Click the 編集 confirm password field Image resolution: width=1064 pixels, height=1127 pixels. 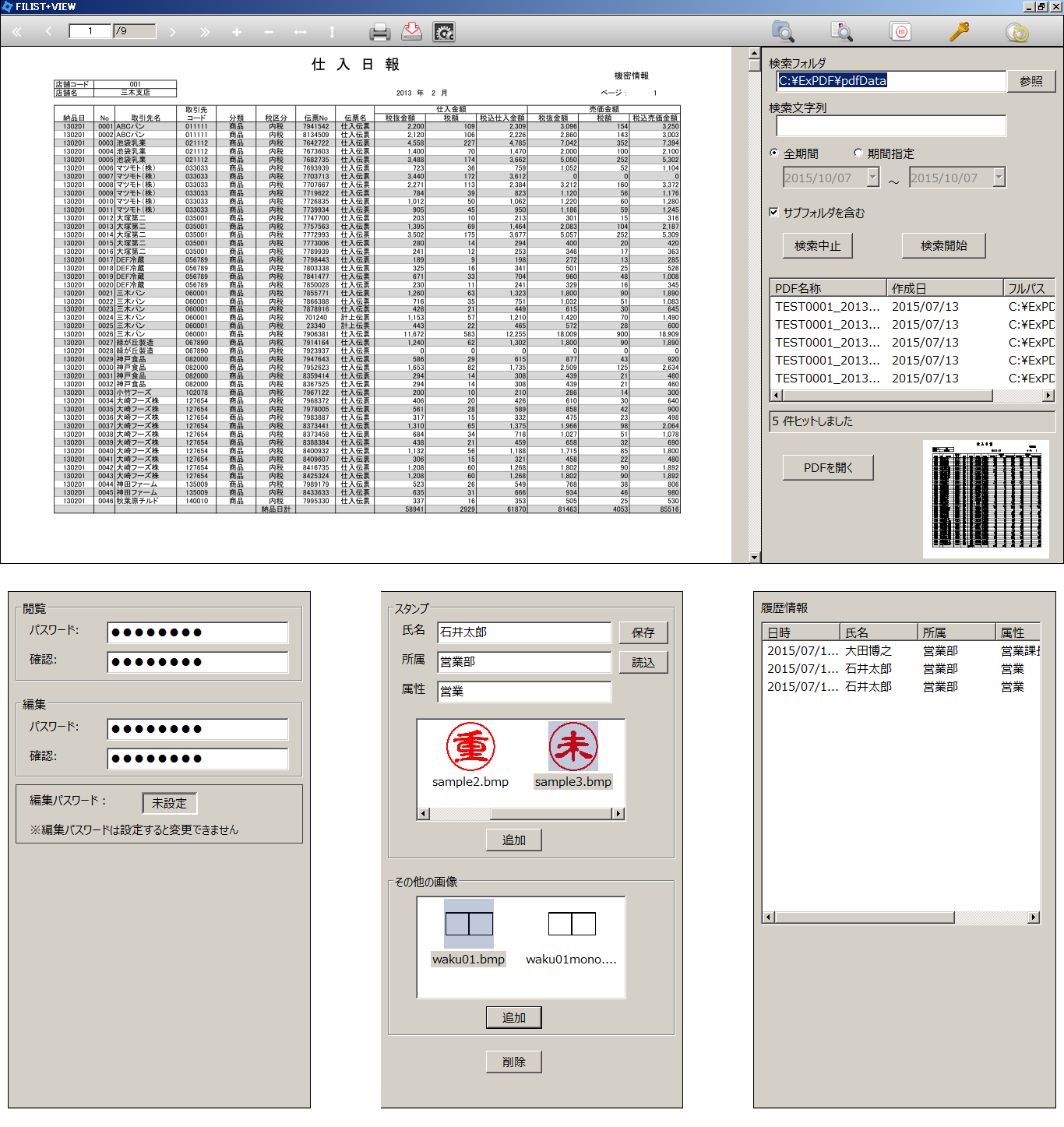pos(198,759)
